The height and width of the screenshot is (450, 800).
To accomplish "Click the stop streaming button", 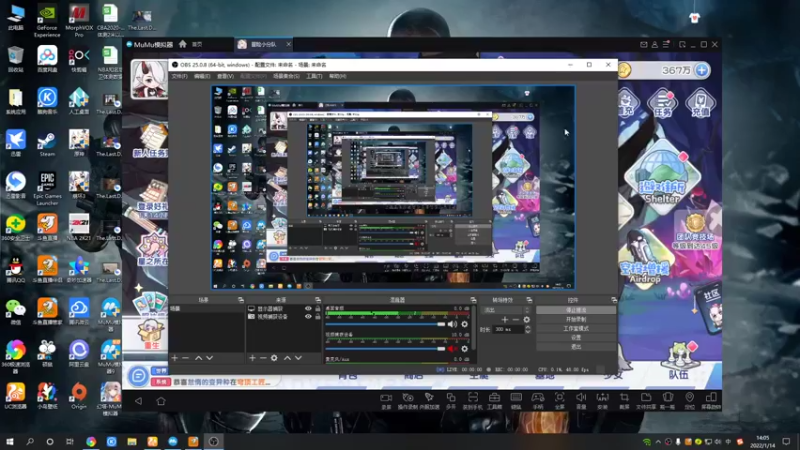I will point(576,310).
